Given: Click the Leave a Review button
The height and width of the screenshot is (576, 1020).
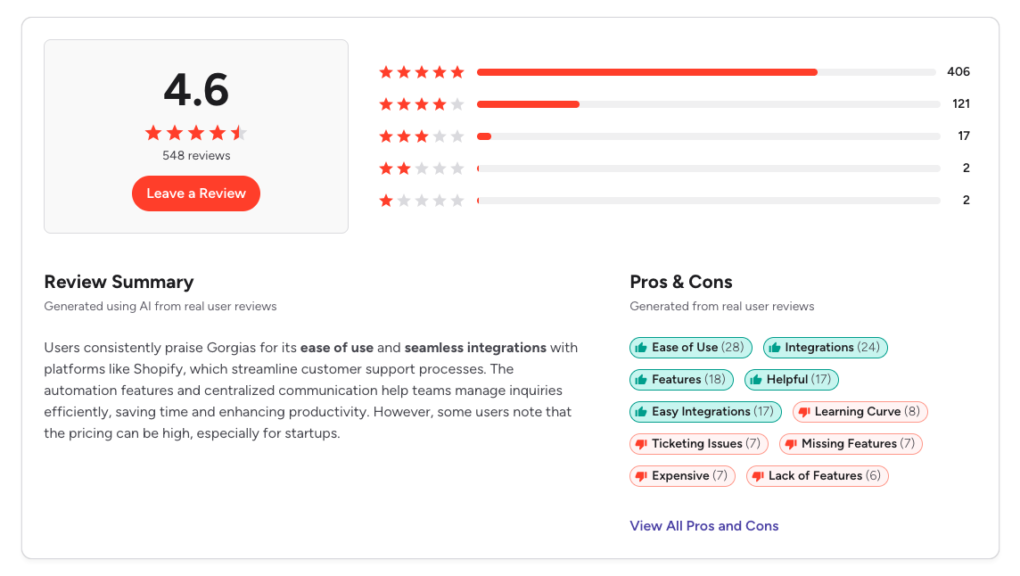Looking at the screenshot, I should click(x=196, y=193).
